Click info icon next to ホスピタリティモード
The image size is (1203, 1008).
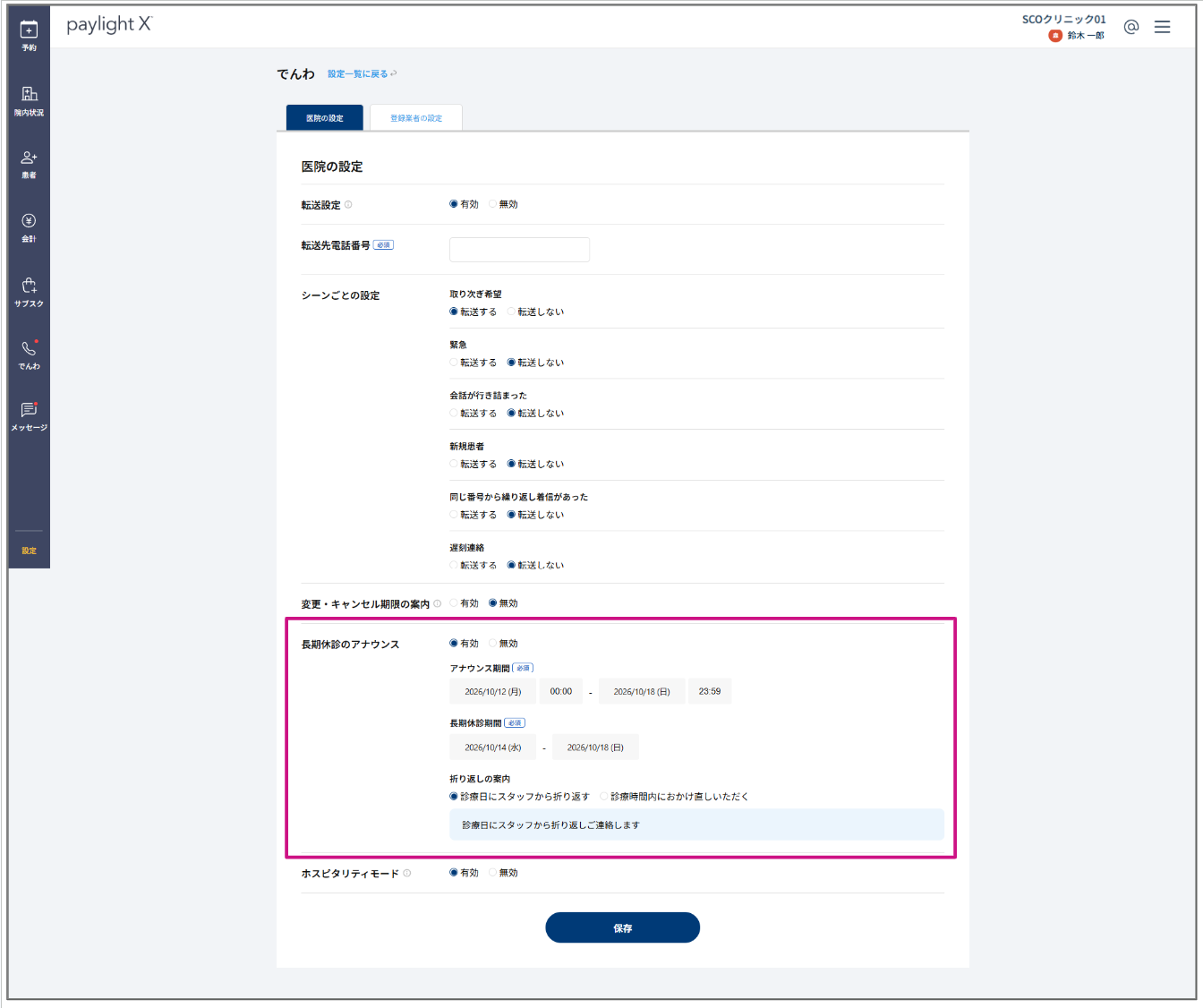click(407, 874)
